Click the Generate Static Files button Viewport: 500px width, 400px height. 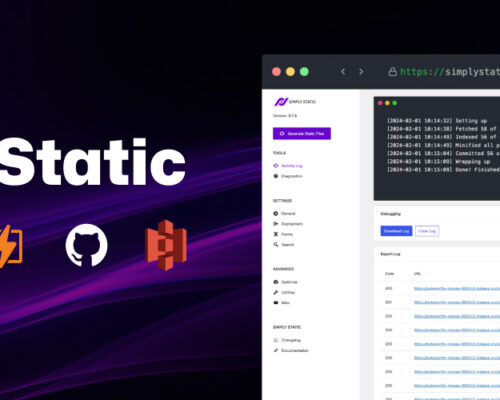pos(302,133)
